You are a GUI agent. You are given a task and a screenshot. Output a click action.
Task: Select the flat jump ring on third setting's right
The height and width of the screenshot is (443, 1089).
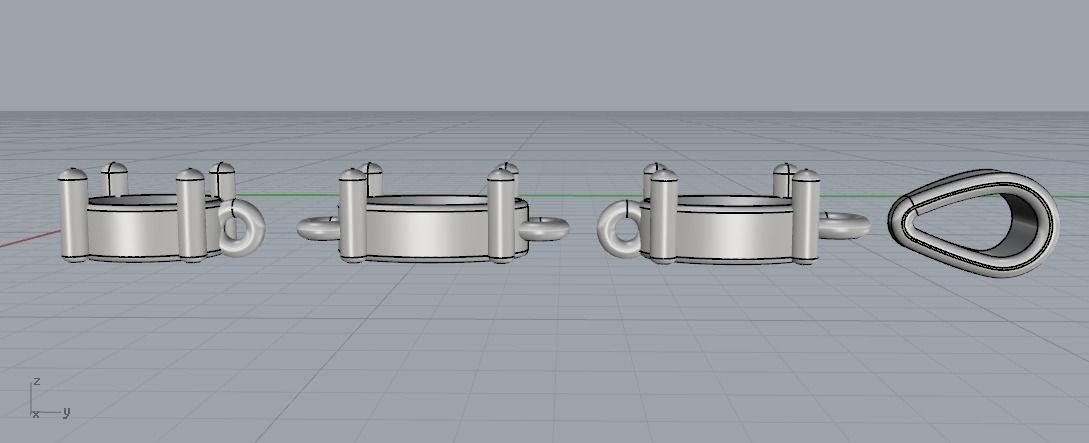[x=844, y=226]
